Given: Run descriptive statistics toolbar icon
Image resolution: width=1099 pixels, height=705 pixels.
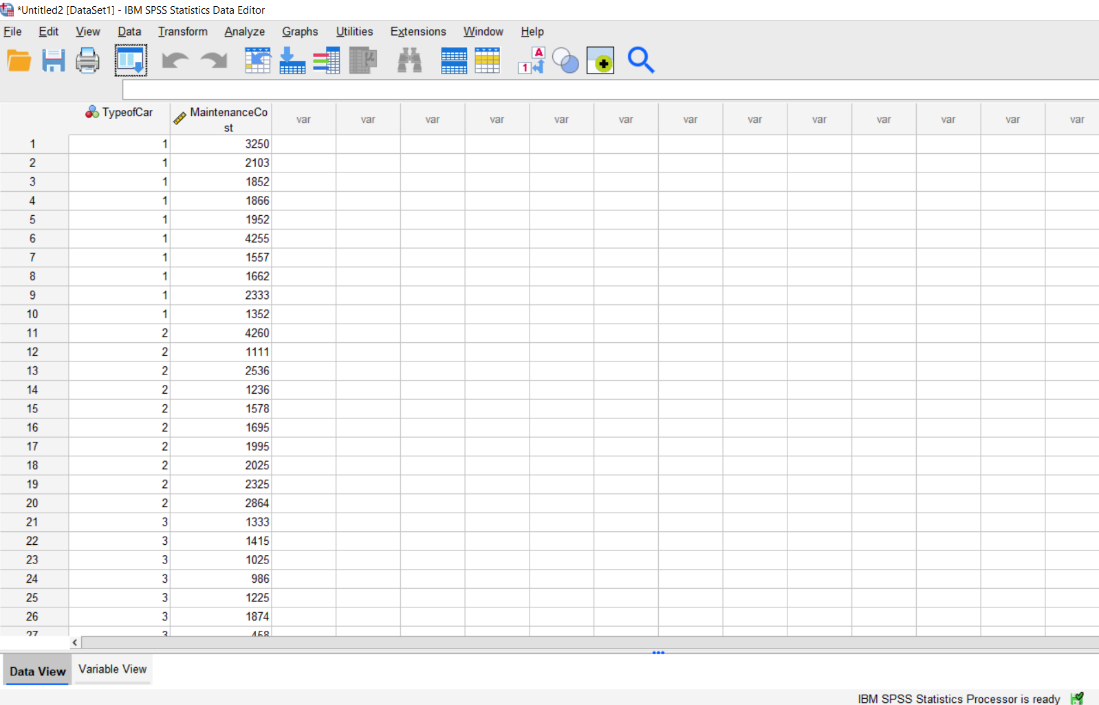Looking at the screenshot, I should click(x=363, y=61).
